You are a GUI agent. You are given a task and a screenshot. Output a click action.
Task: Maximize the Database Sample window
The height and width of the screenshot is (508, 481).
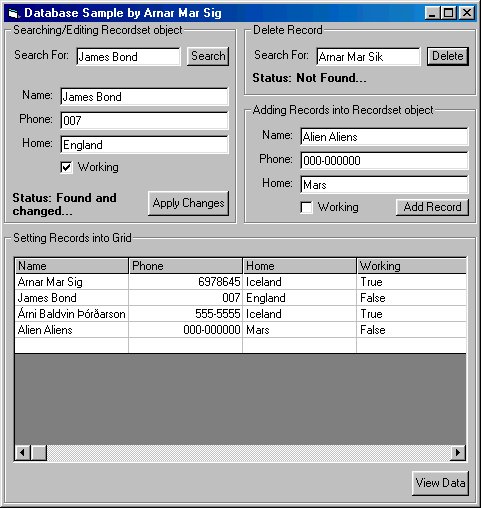448,13
